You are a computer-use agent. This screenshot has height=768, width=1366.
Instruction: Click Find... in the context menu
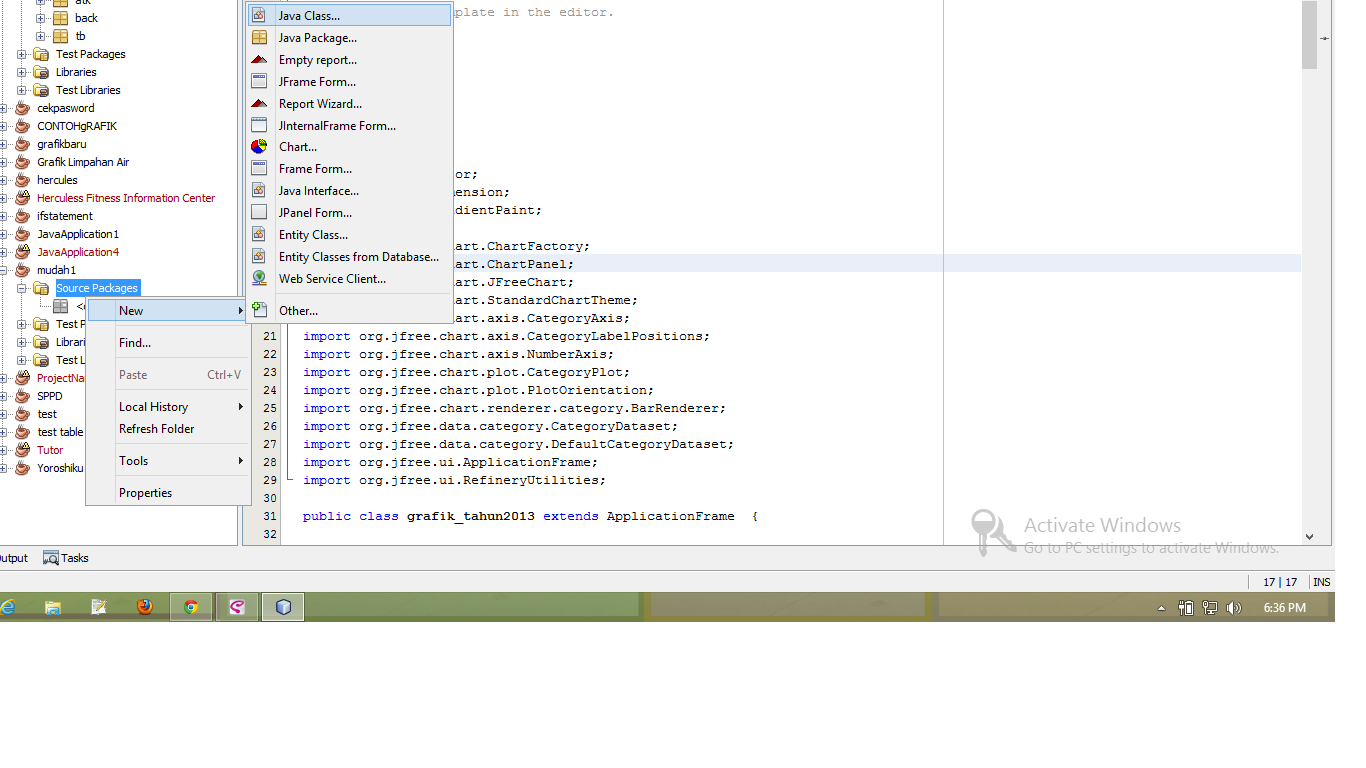coord(133,342)
